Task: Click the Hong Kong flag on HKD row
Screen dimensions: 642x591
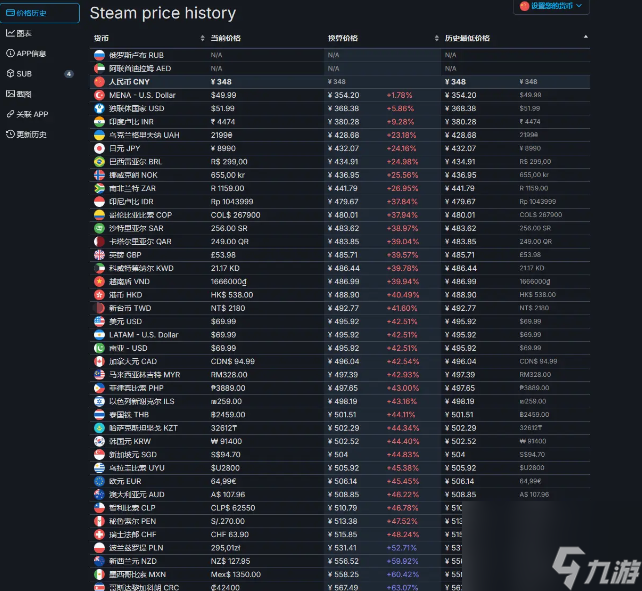Action: point(99,295)
